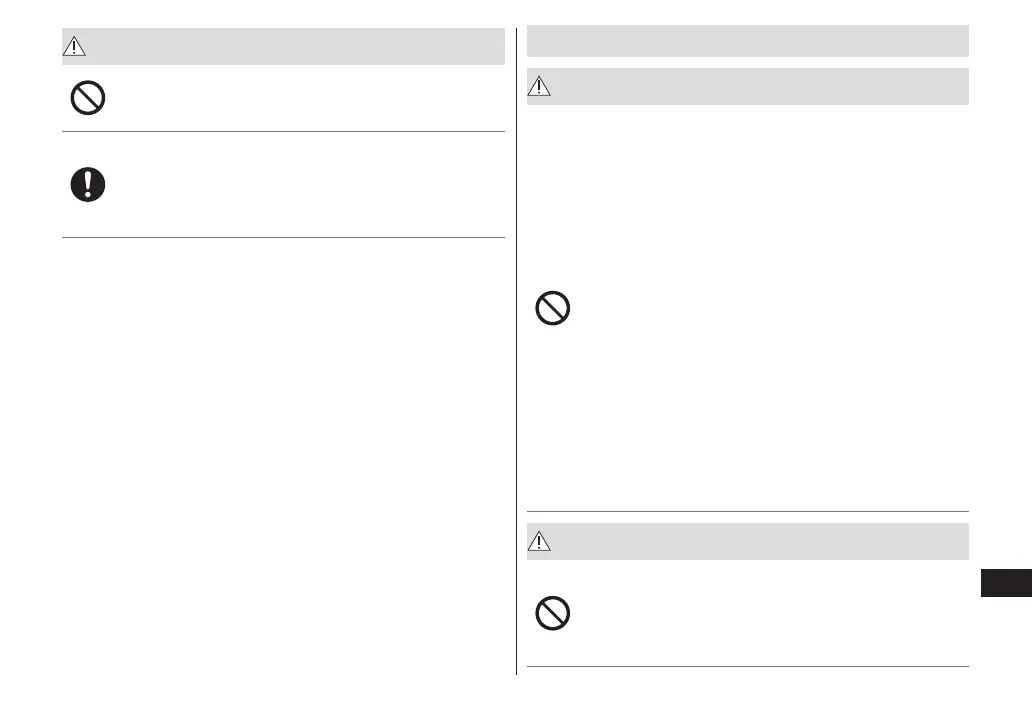Click the blank text area beside the exclamation icon
Image resolution: width=1032 pixels, height=726 pixels.
[300, 185]
